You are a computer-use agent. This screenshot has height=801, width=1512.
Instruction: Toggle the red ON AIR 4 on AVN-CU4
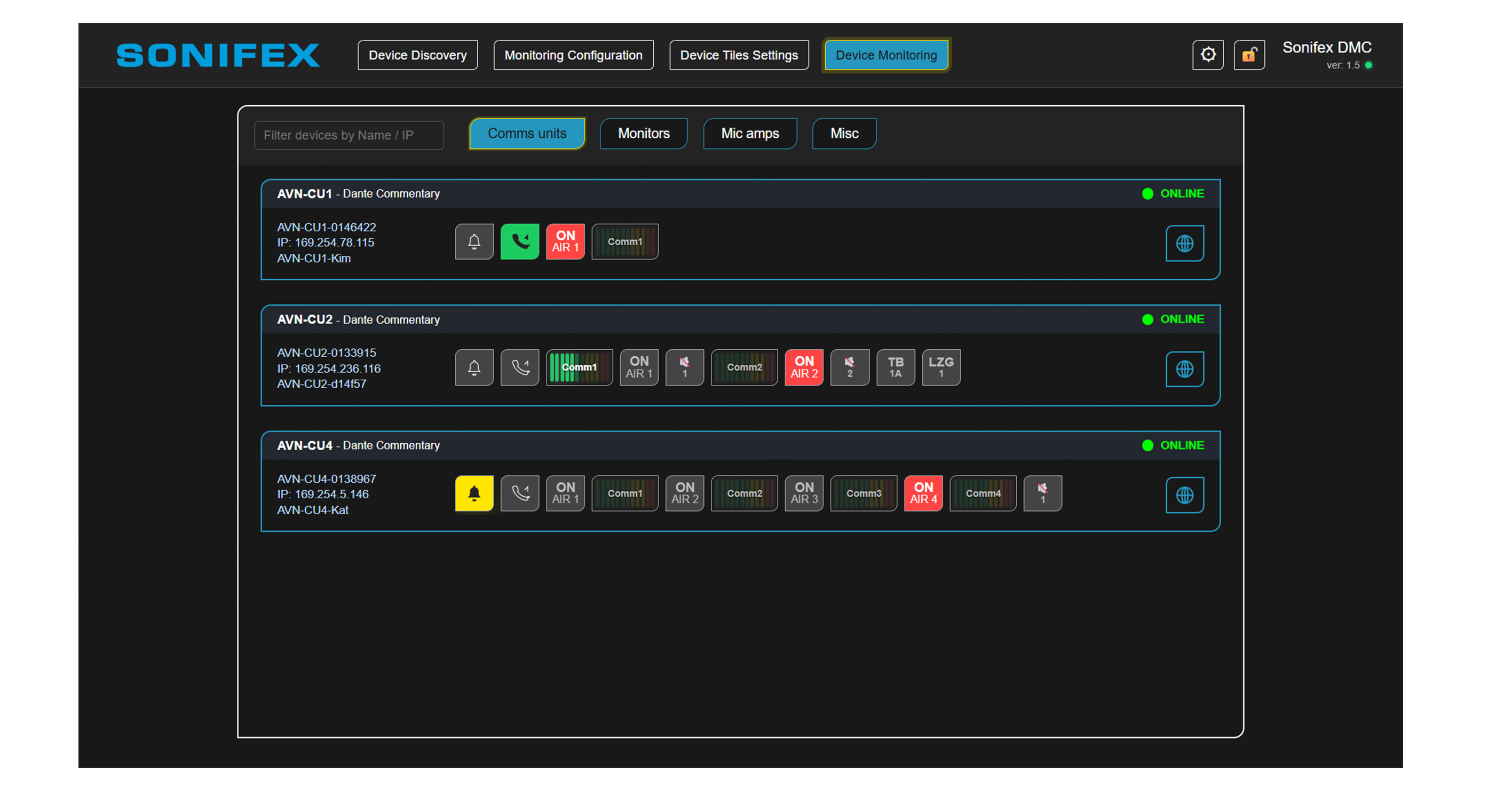(x=924, y=493)
